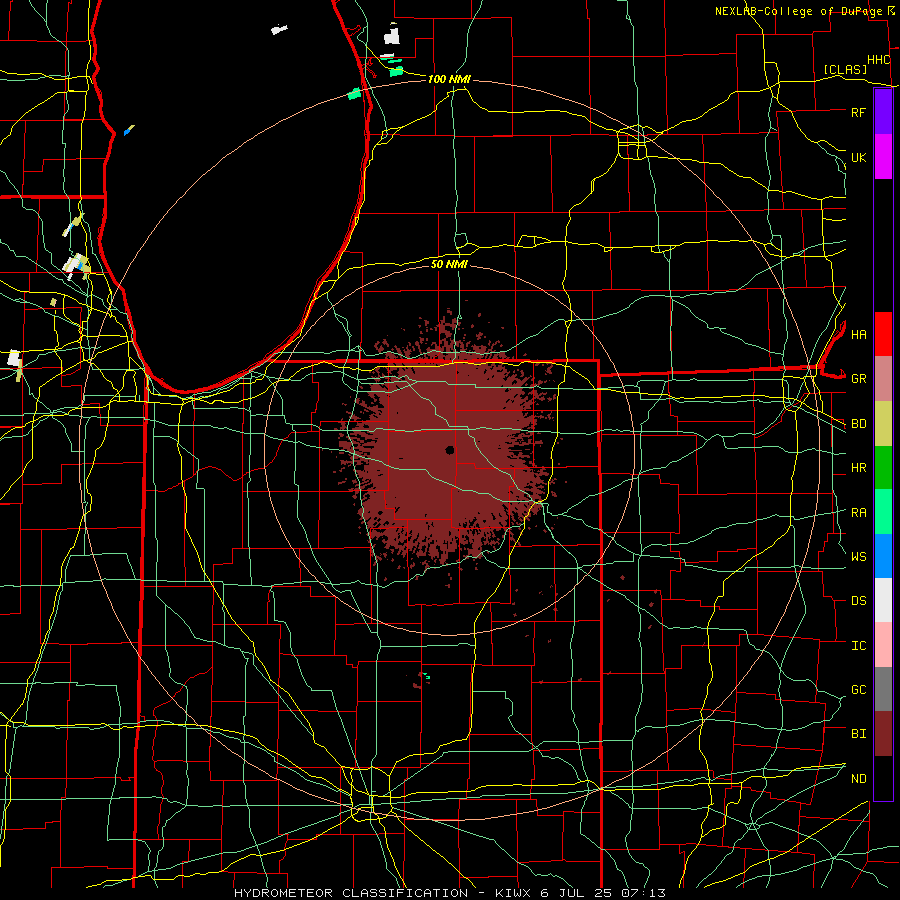Click the GR legend label
The width and height of the screenshot is (900, 900).
[858, 379]
